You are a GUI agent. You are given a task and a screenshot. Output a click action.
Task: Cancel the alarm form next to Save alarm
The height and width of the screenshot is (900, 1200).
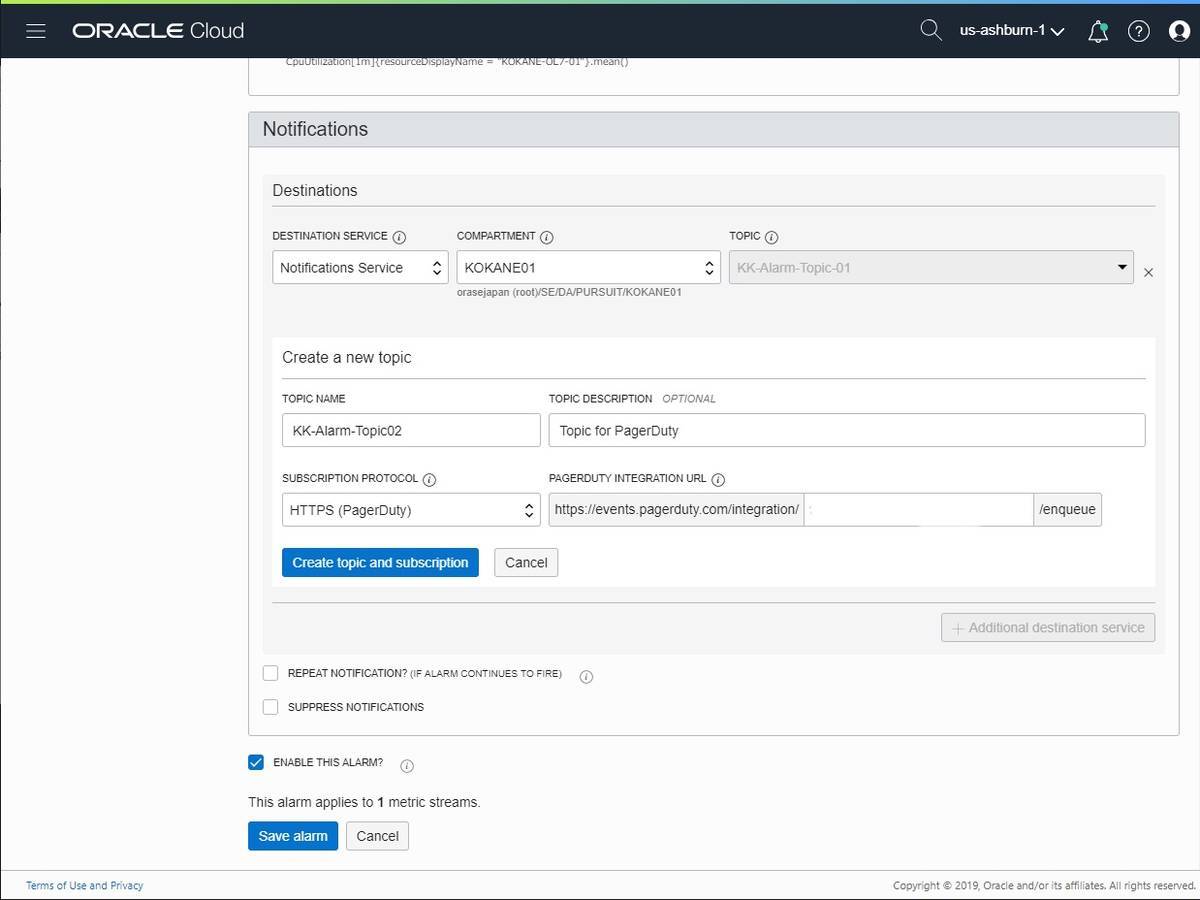coord(378,836)
